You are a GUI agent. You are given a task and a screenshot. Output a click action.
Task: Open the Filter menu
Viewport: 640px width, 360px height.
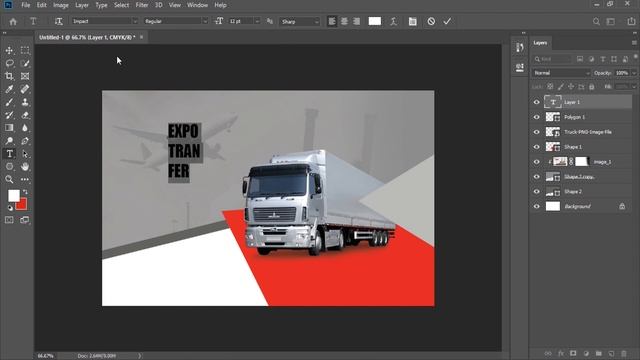pyautogui.click(x=142, y=5)
